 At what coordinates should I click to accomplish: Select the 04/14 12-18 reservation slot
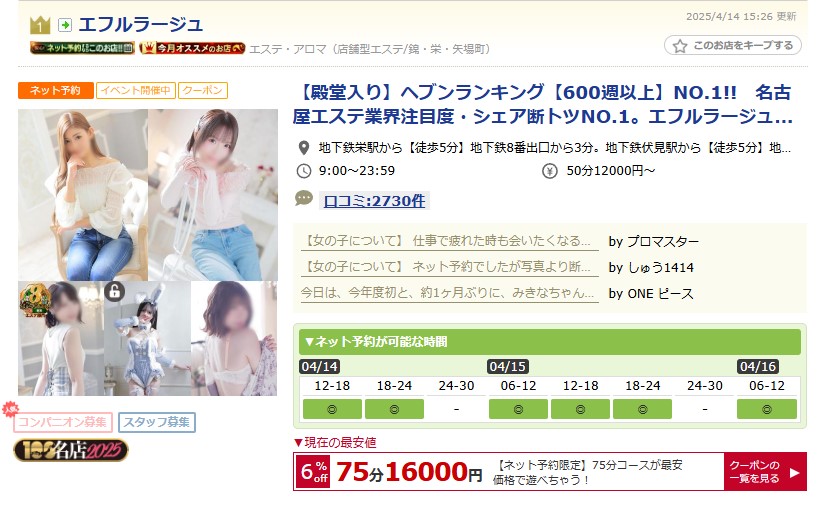(332, 409)
